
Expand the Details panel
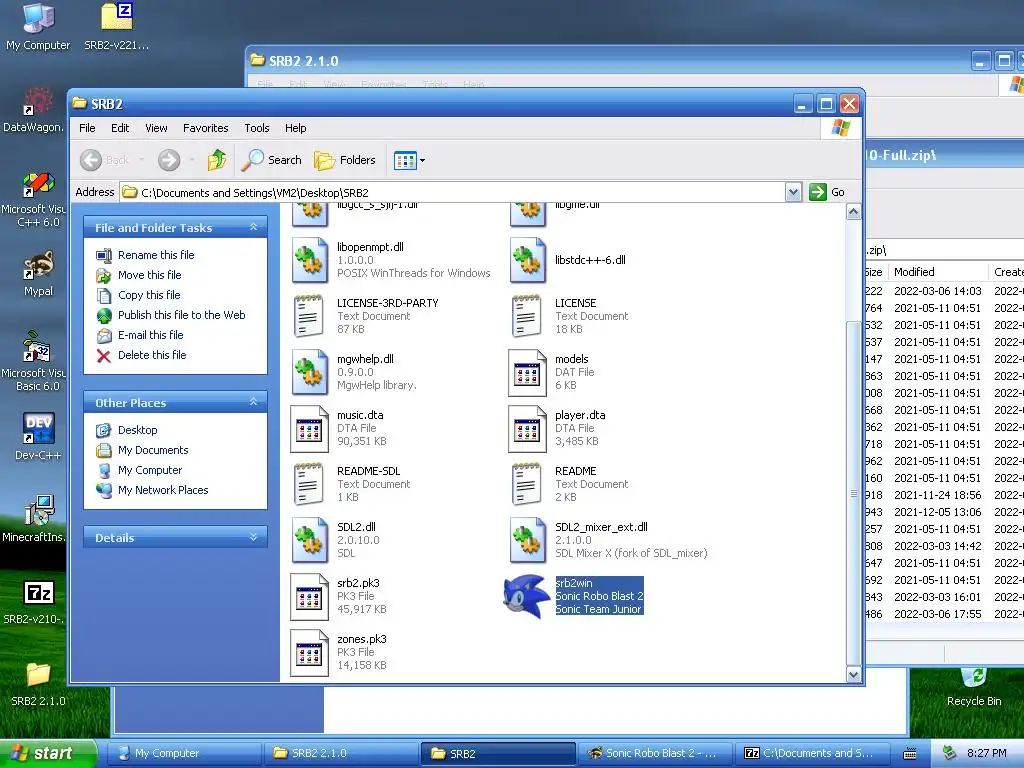tap(253, 537)
